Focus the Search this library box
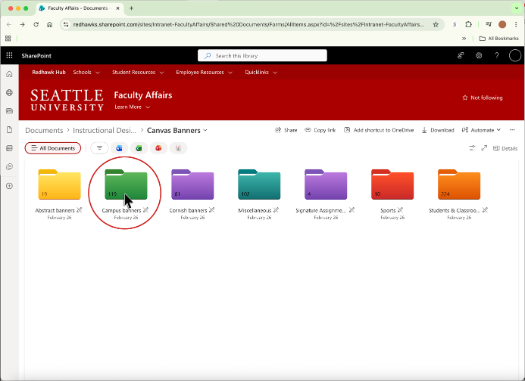This screenshot has width=525, height=381. 262,56
